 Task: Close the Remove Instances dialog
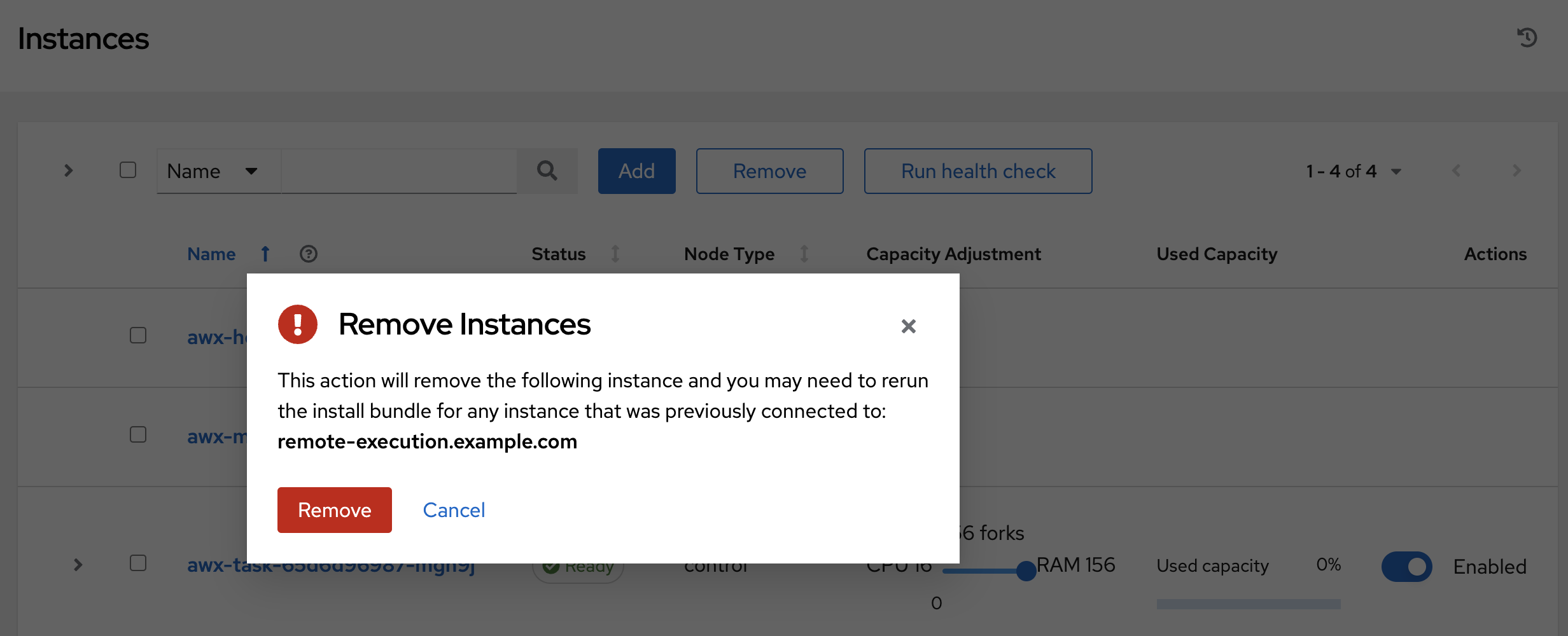pos(908,326)
